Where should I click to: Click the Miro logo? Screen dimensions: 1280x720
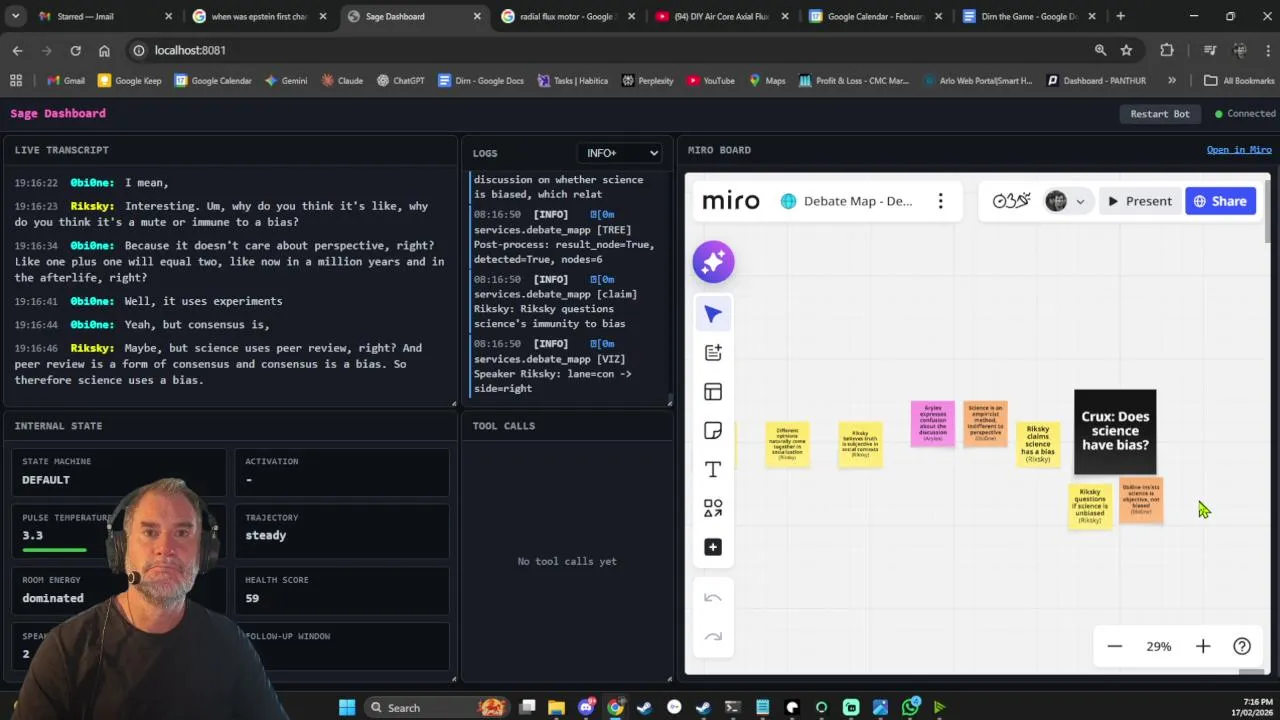(x=731, y=201)
